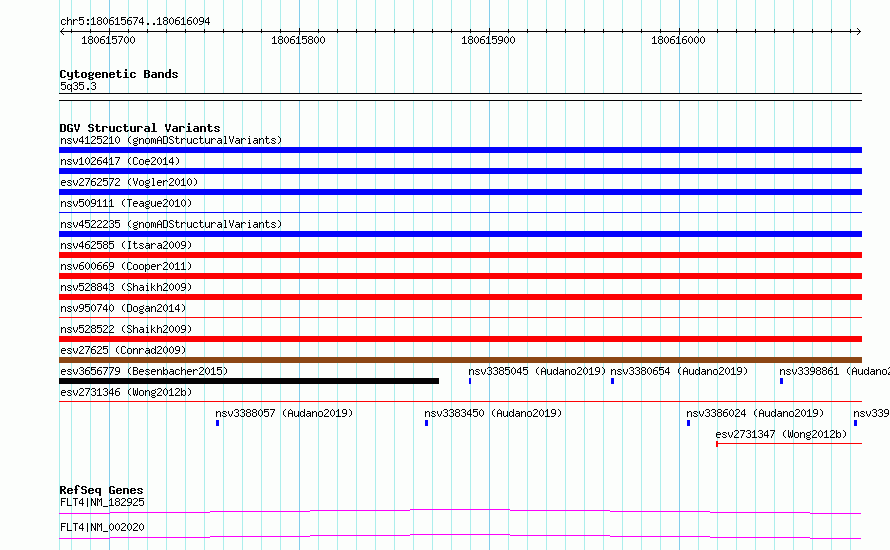The image size is (890, 550).
Task: Click the blue marker under nsv3386024 (Audano2019)
Action: click(689, 423)
